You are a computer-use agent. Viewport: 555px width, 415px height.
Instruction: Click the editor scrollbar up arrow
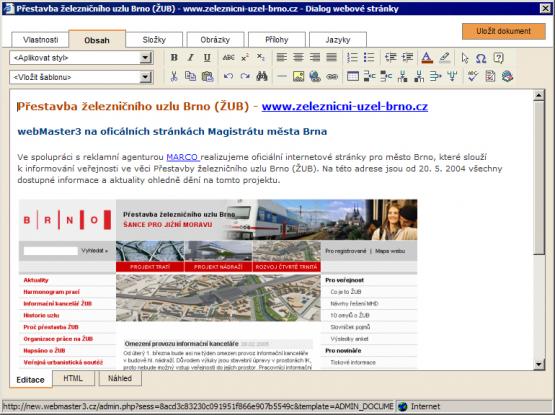[x=539, y=95]
